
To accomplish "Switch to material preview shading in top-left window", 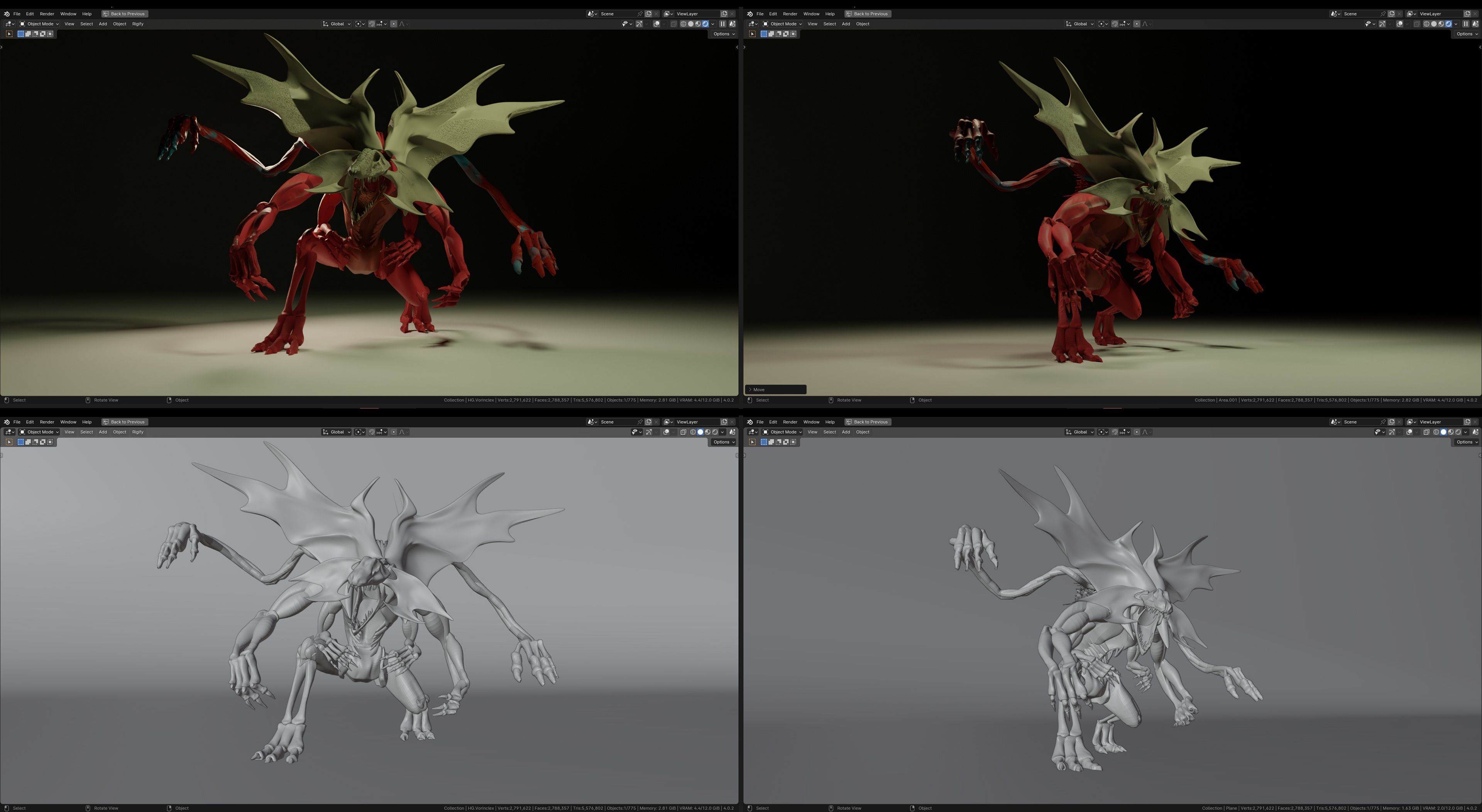I will (x=698, y=24).
